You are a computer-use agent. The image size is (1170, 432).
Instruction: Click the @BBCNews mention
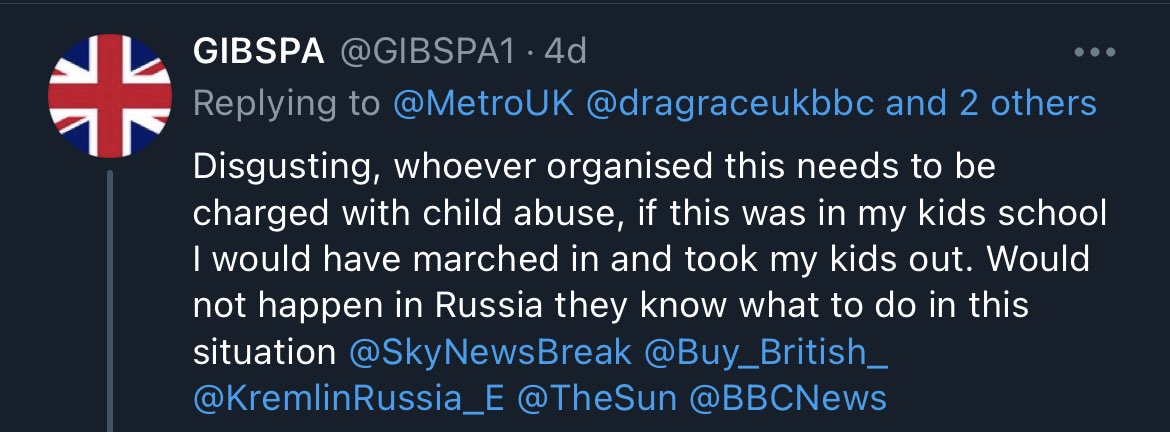coord(788,398)
